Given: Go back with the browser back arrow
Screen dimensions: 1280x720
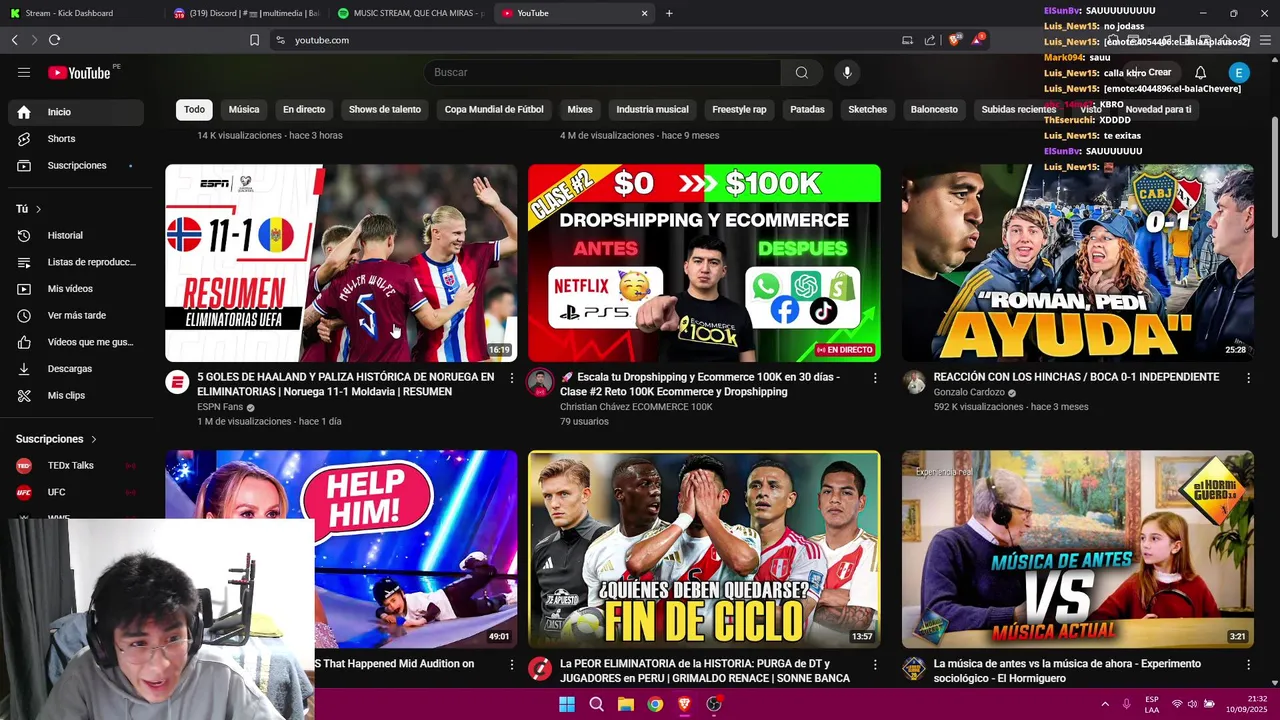Looking at the screenshot, I should [14, 40].
